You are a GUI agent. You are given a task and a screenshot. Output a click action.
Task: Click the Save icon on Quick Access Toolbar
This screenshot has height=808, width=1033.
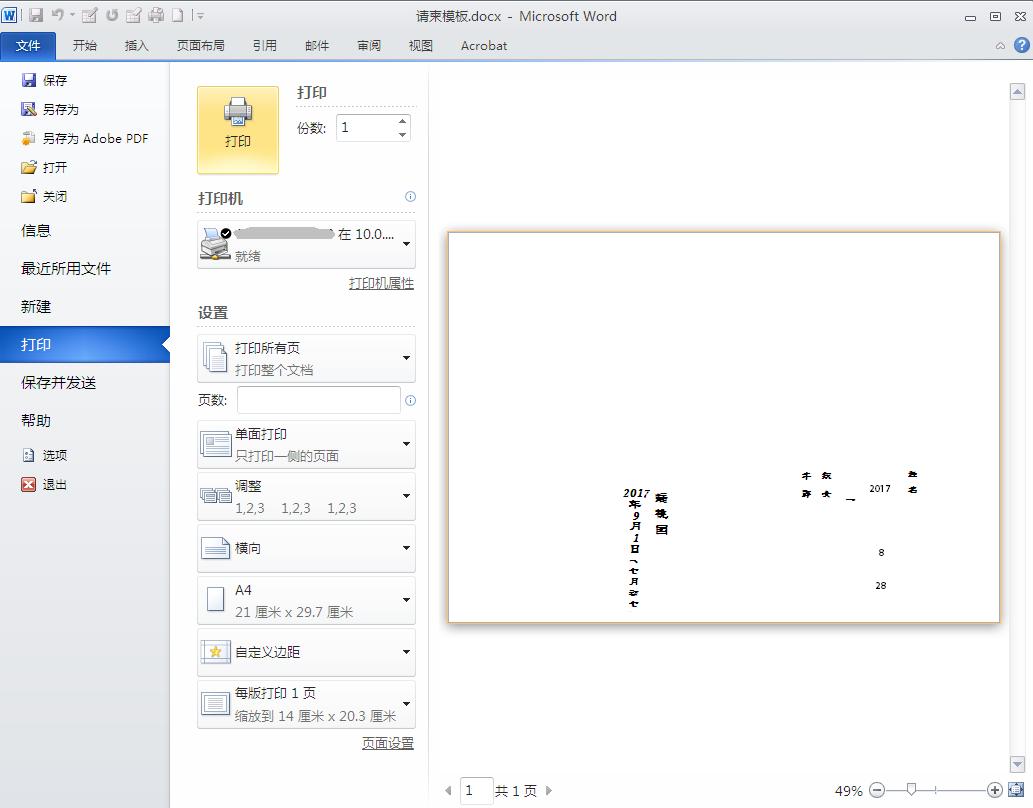pyautogui.click(x=36, y=15)
